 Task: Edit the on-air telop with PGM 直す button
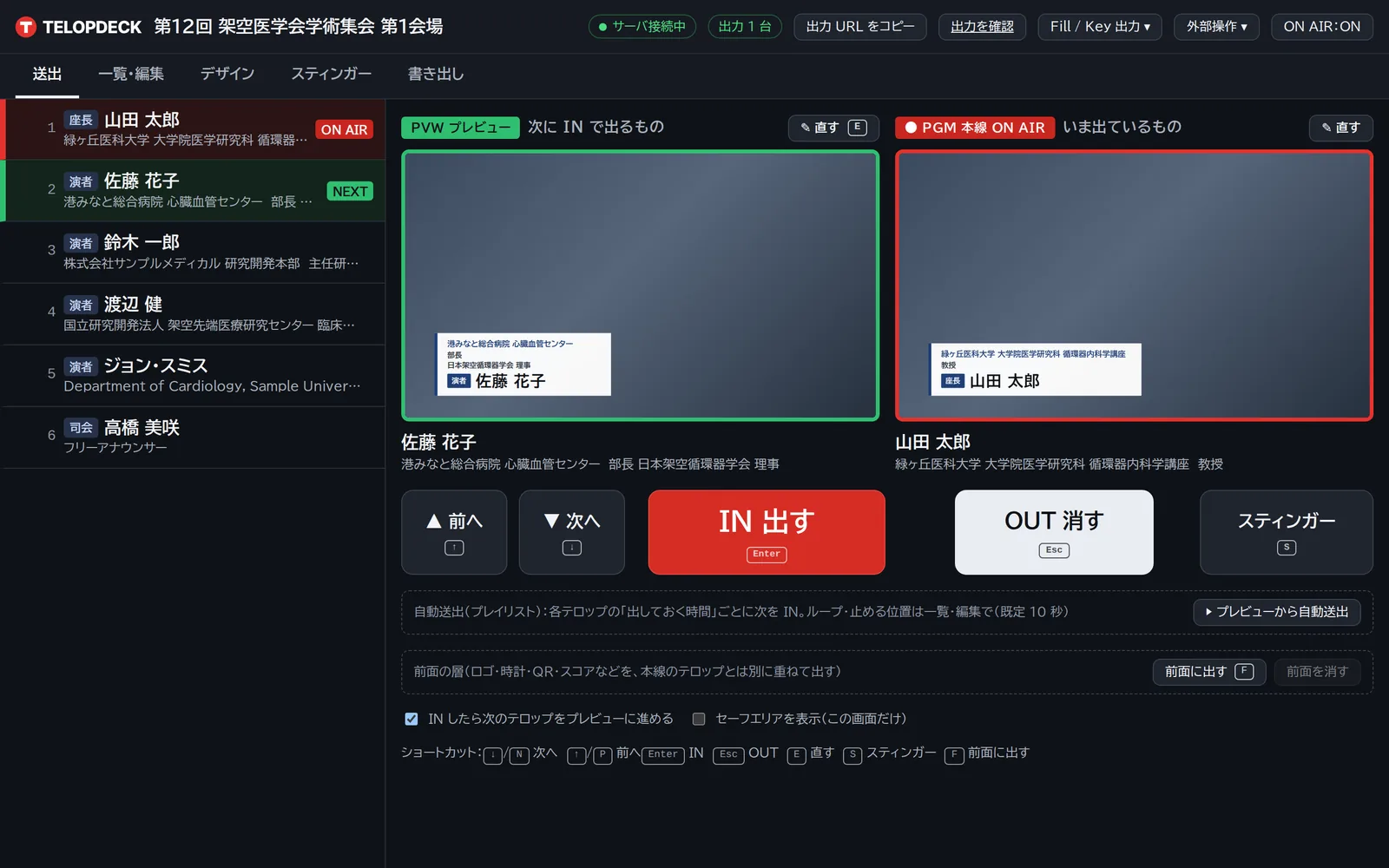point(1341,128)
